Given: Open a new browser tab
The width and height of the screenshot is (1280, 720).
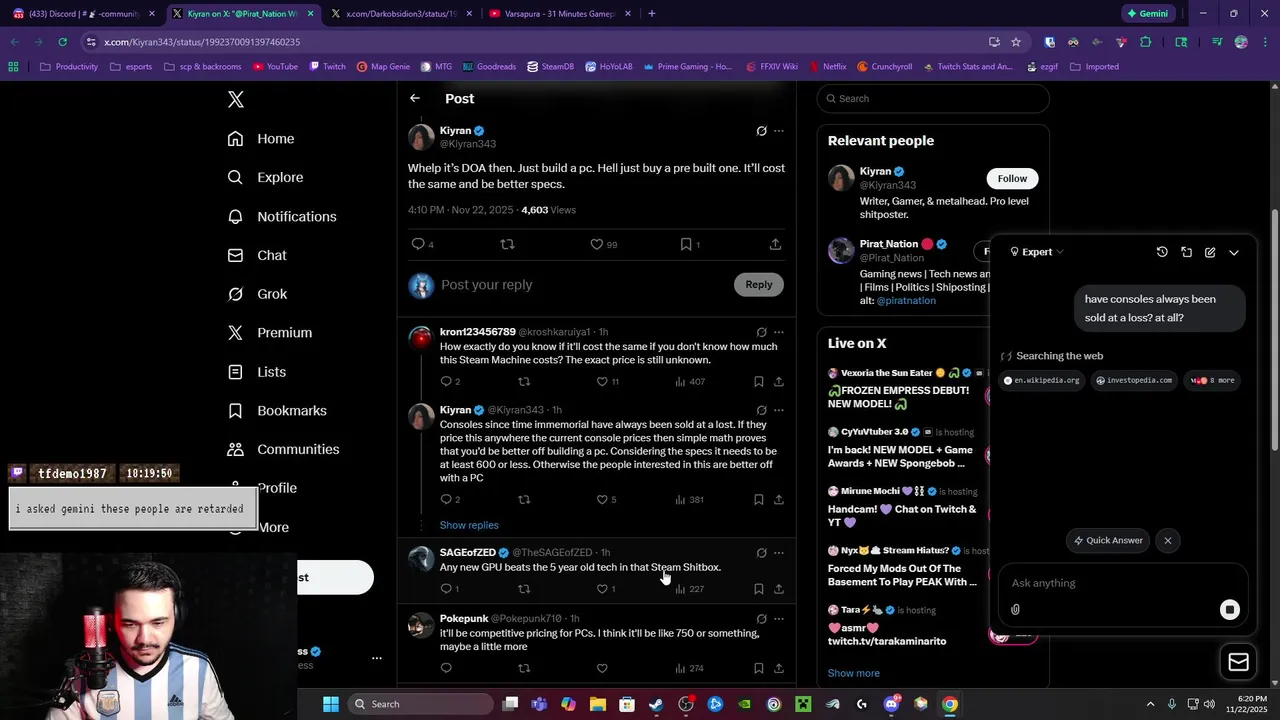Looking at the screenshot, I should click(651, 14).
